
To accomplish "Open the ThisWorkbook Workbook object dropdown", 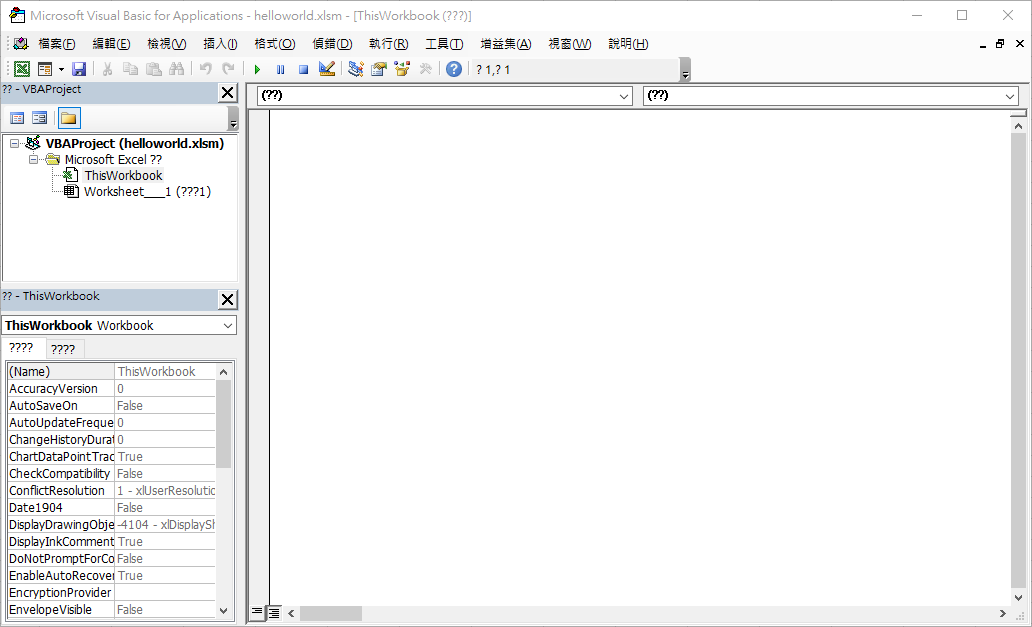I will pos(228,326).
